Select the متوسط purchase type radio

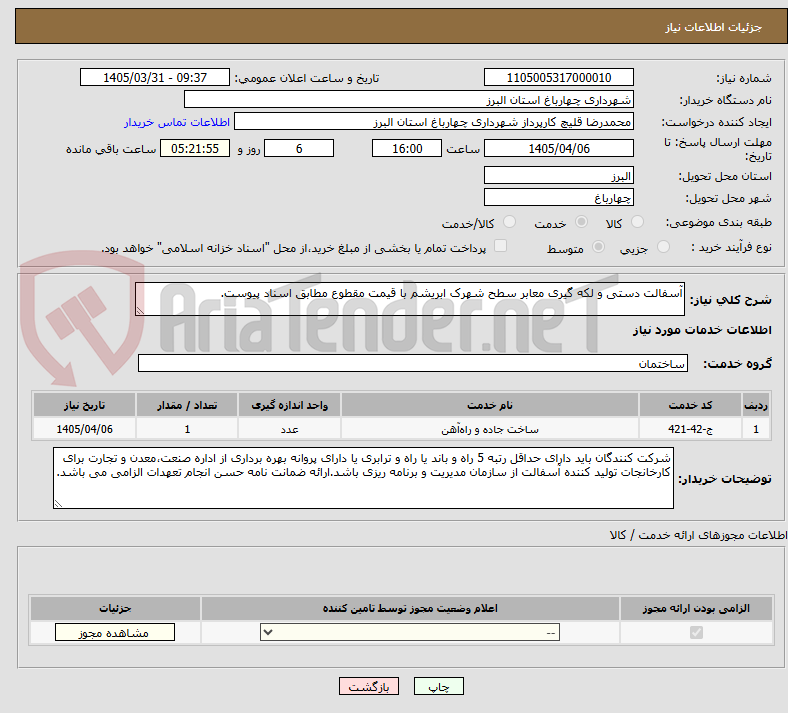pyautogui.click(x=599, y=247)
